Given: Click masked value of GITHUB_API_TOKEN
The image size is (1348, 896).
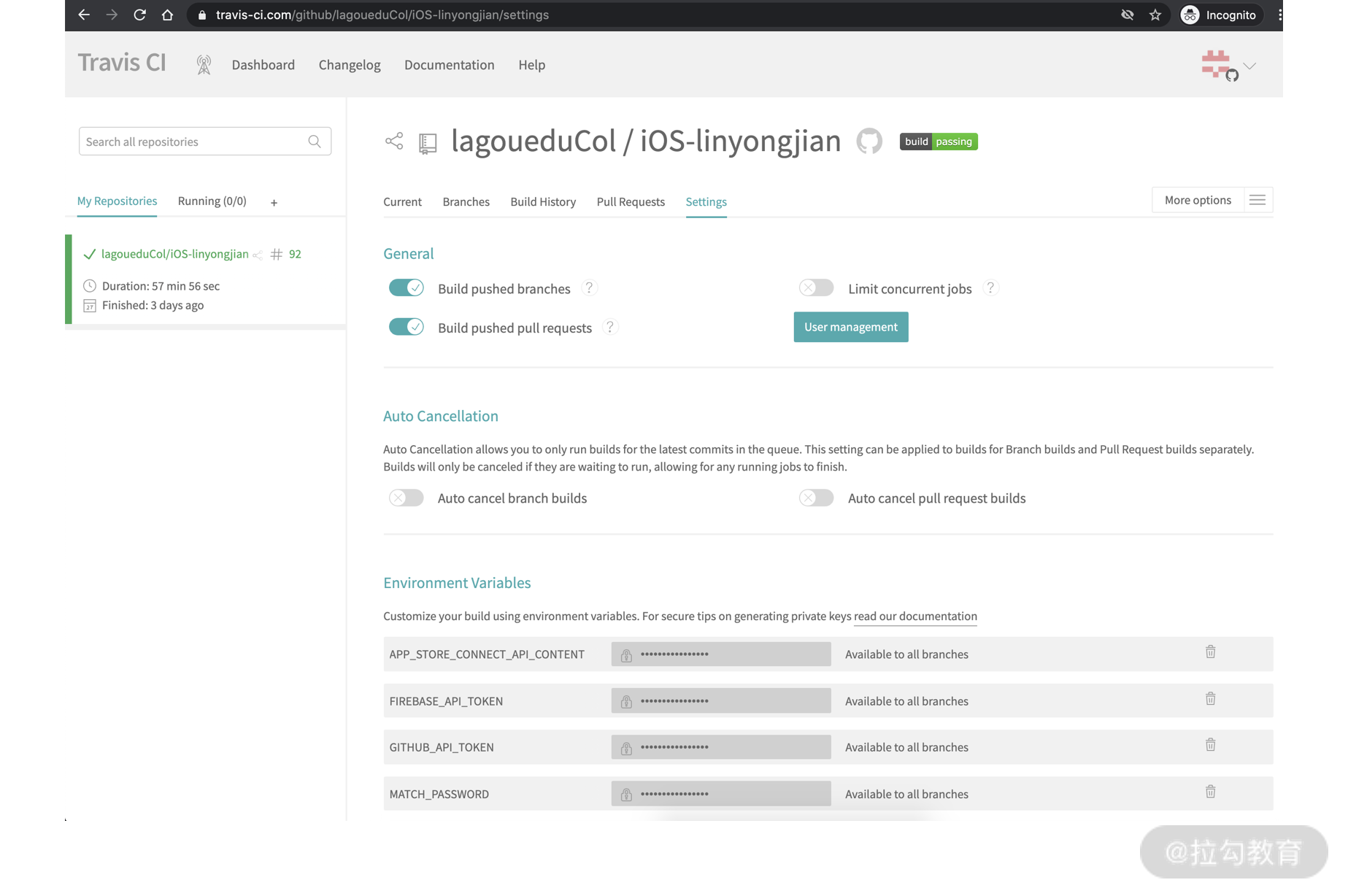Looking at the screenshot, I should [x=721, y=747].
